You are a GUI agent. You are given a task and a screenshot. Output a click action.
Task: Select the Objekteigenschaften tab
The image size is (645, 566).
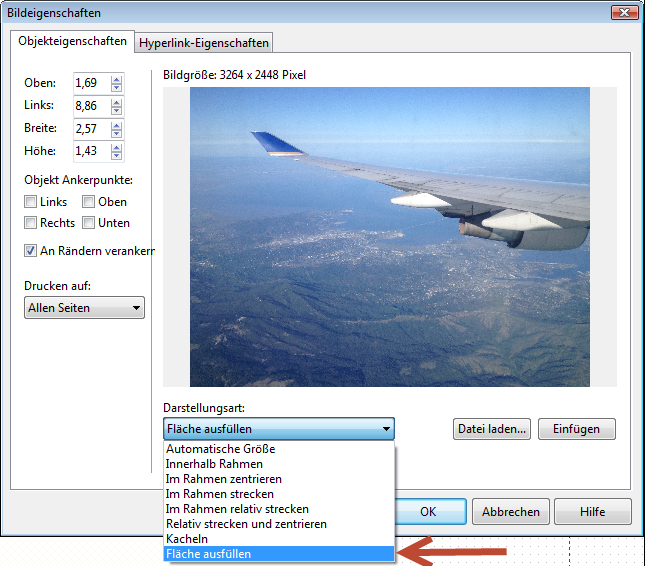72,42
